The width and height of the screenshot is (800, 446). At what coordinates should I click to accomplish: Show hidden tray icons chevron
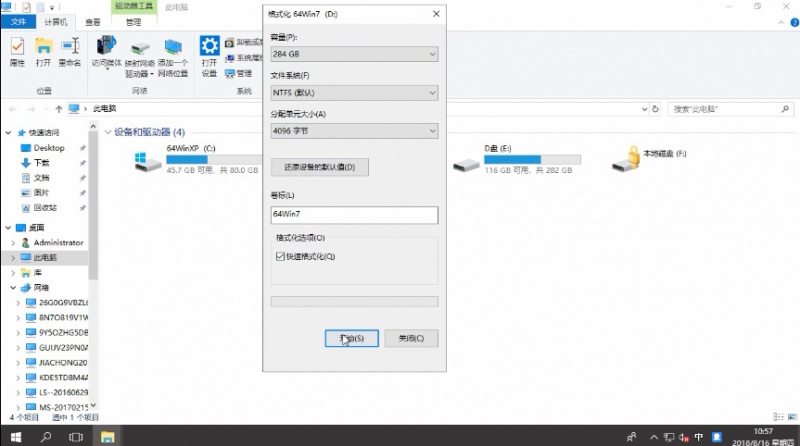[x=654, y=437]
